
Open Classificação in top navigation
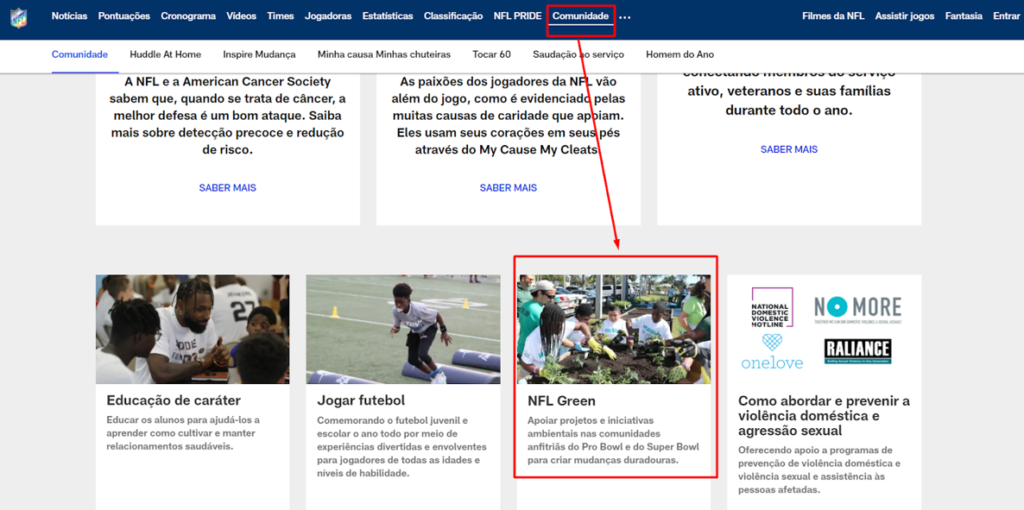[453, 16]
